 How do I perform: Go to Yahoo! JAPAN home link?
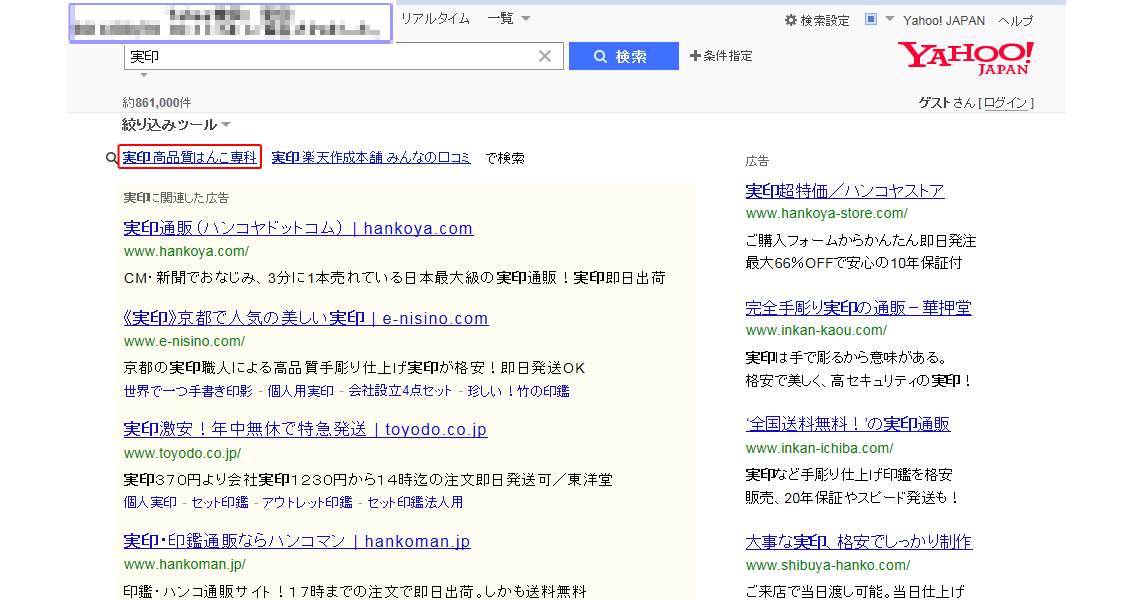click(944, 20)
